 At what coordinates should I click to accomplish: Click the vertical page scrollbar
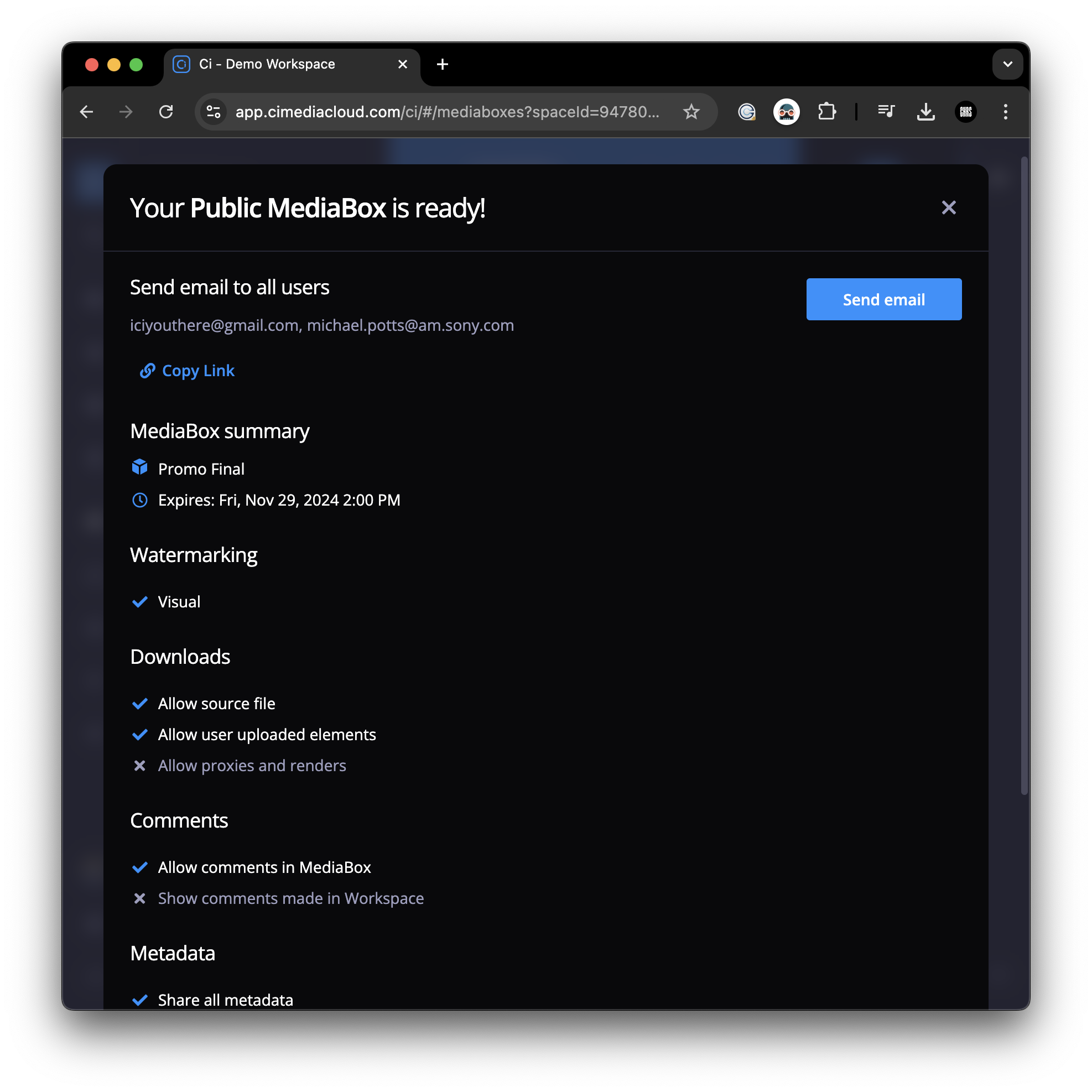pyautogui.click(x=1023, y=476)
